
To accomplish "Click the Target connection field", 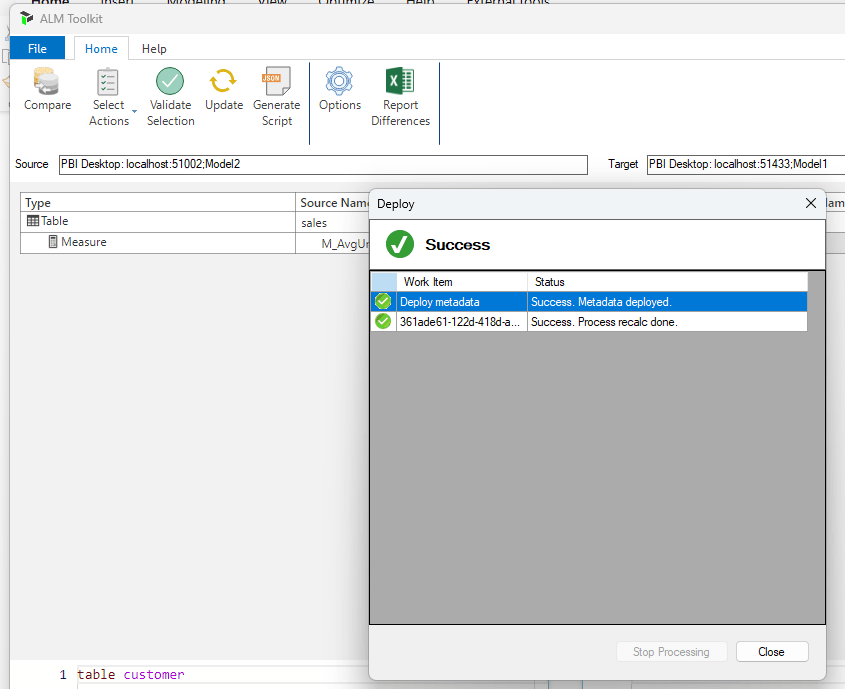I will (745, 164).
